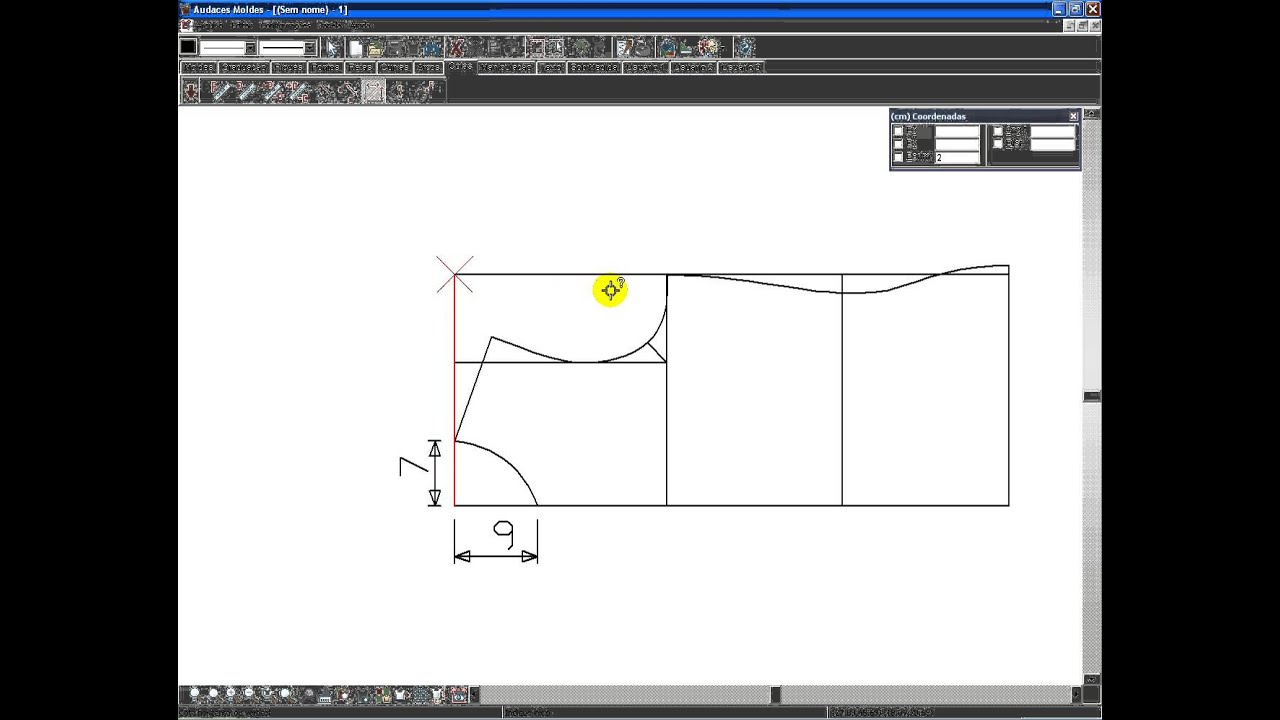Click the Coordenadas field containing value 2
The height and width of the screenshot is (720, 1280).
tap(957, 158)
